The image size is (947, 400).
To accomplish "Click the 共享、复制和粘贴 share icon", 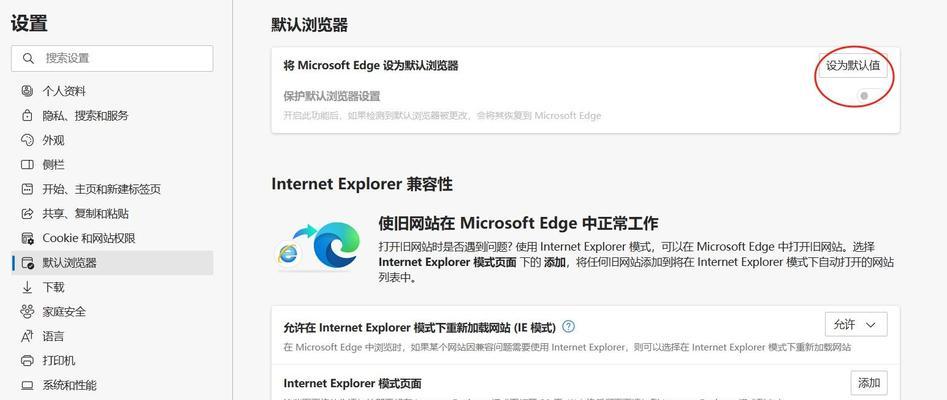I will [x=27, y=214].
